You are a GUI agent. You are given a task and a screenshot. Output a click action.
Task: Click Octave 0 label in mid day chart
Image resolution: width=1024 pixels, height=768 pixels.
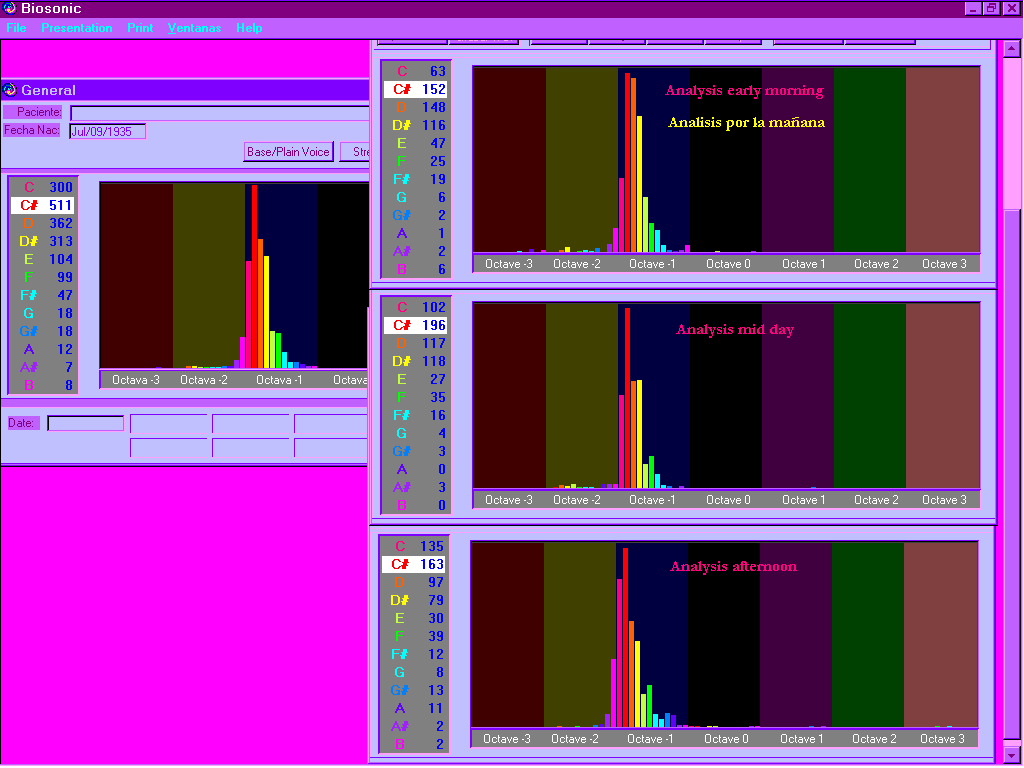(727, 499)
